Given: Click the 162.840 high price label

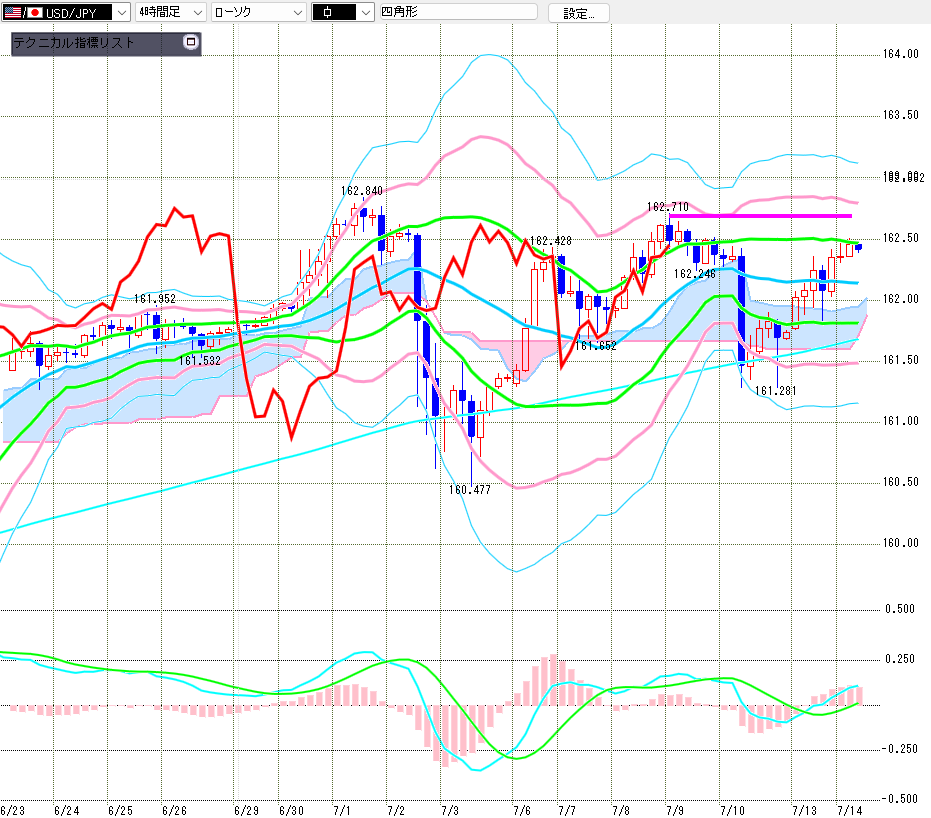Looking at the screenshot, I should 362,191.
